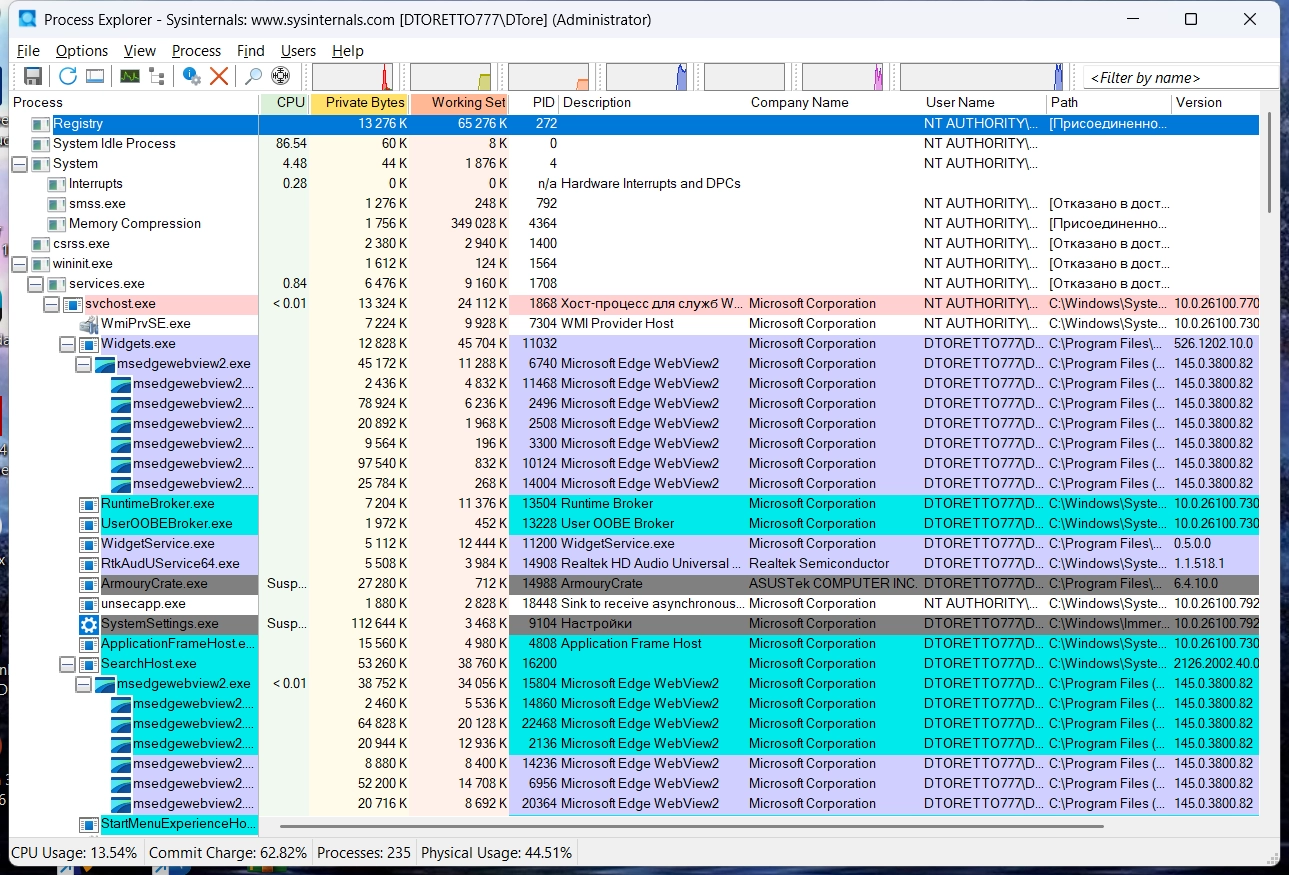Click the magnifier Find Handle icon
This screenshot has width=1289, height=875.
[x=254, y=76]
